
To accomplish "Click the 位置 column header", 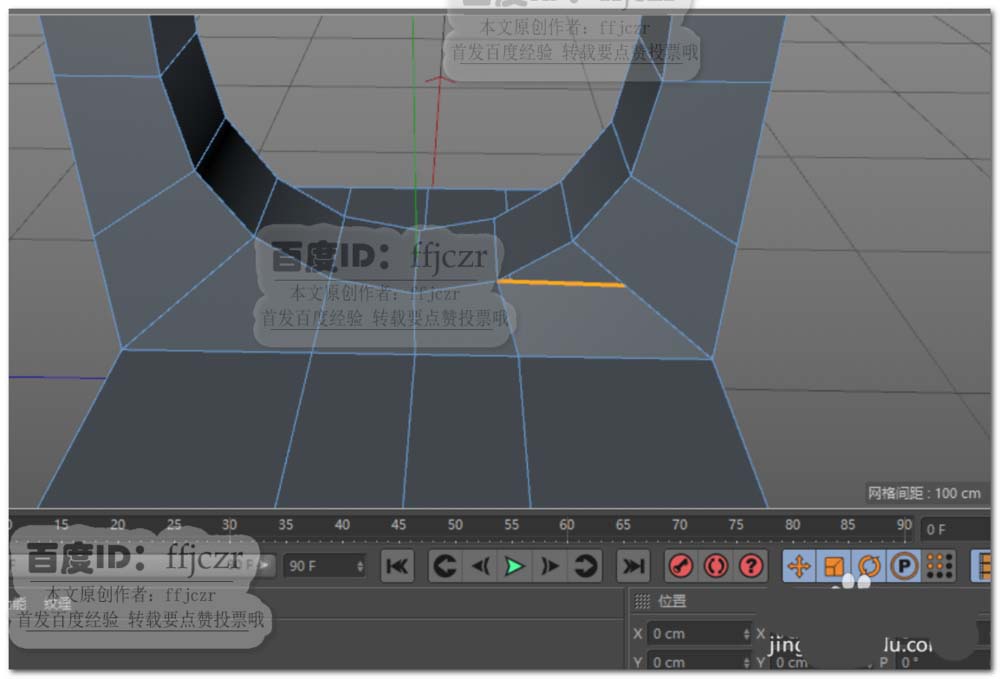I will pos(672,601).
